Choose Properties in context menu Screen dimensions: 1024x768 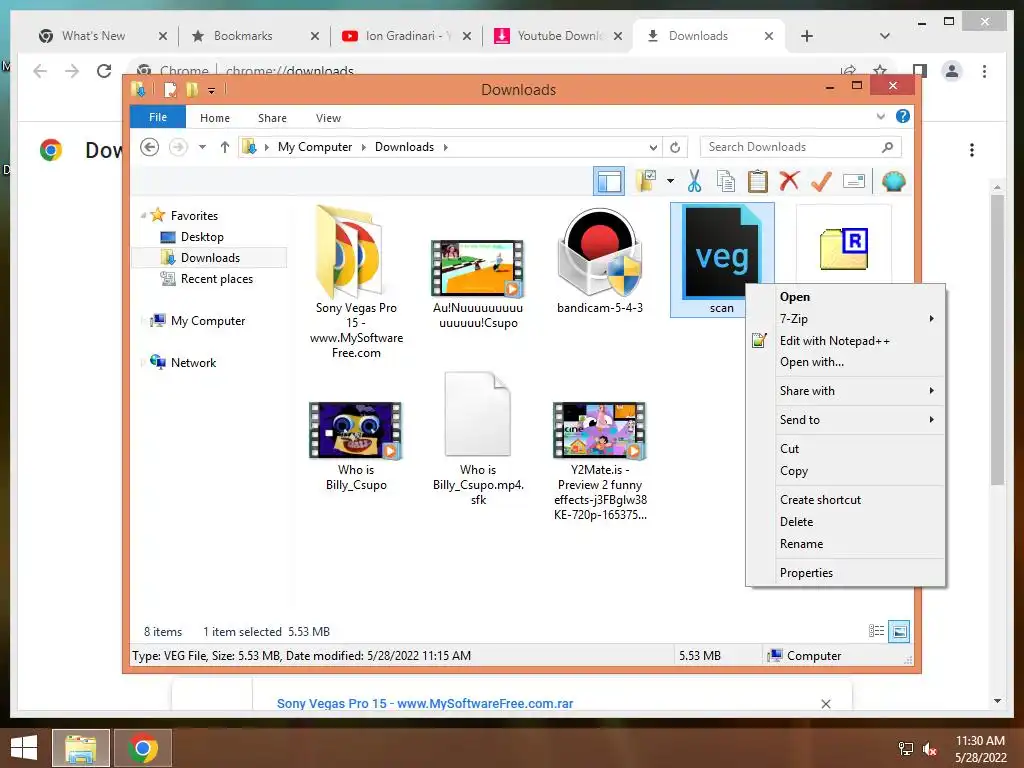click(x=845, y=573)
